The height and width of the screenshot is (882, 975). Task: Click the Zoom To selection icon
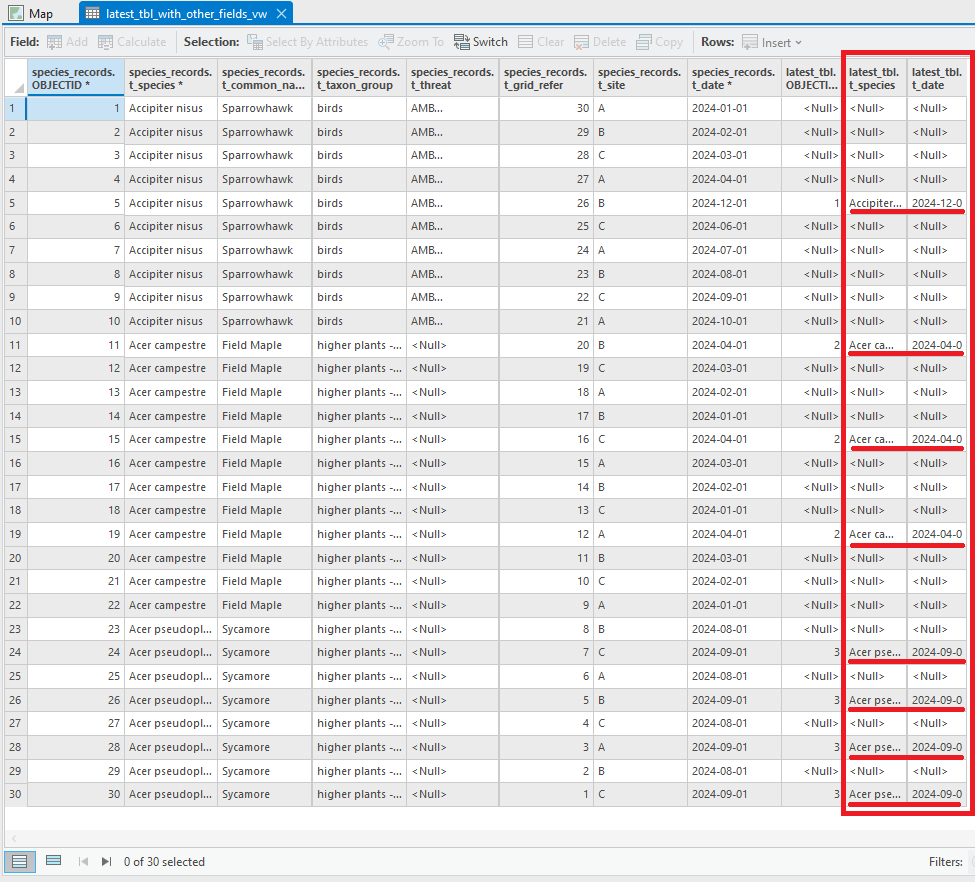(x=386, y=42)
